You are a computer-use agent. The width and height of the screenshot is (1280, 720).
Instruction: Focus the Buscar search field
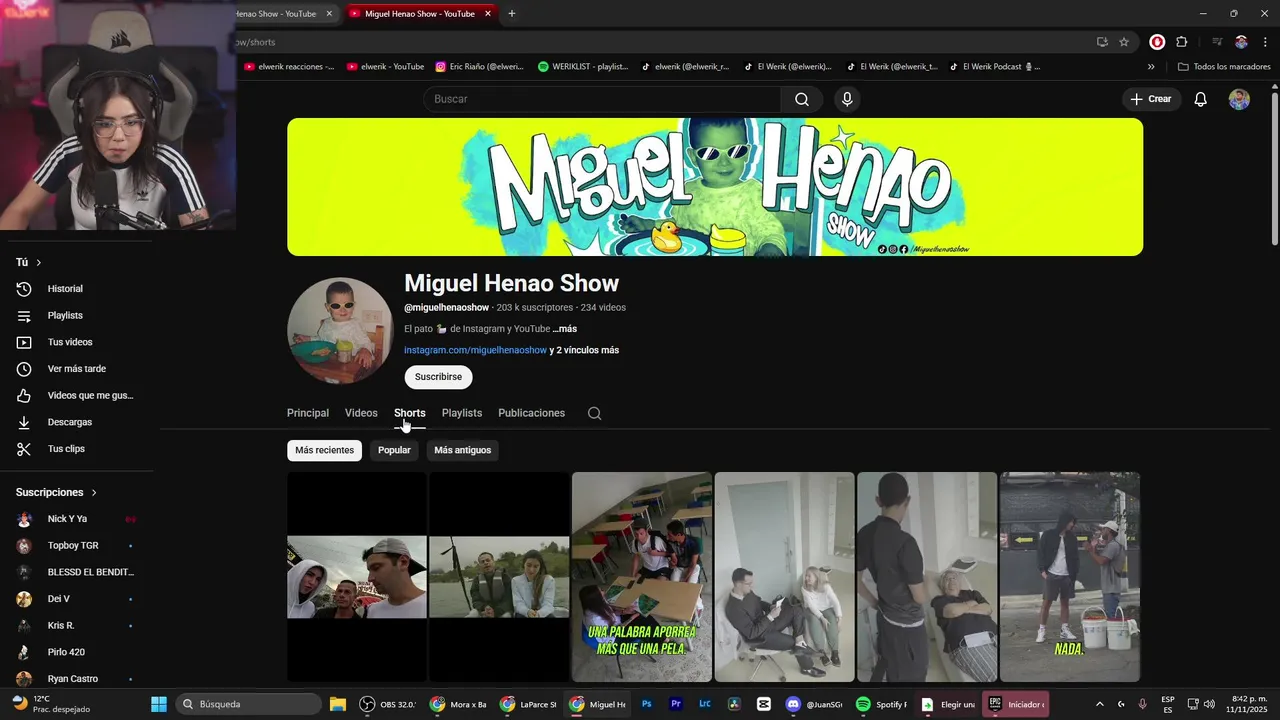(603, 99)
